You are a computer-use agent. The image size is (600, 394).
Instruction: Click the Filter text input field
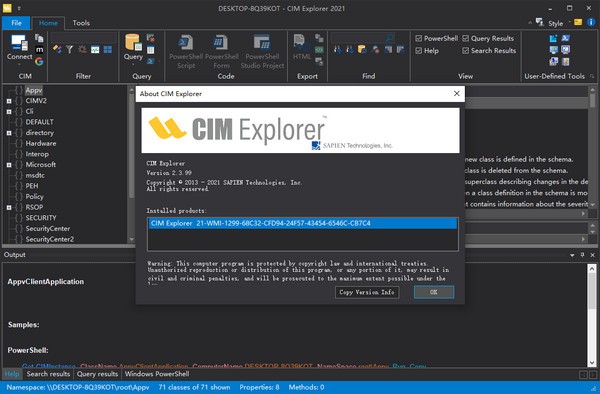coord(84,37)
